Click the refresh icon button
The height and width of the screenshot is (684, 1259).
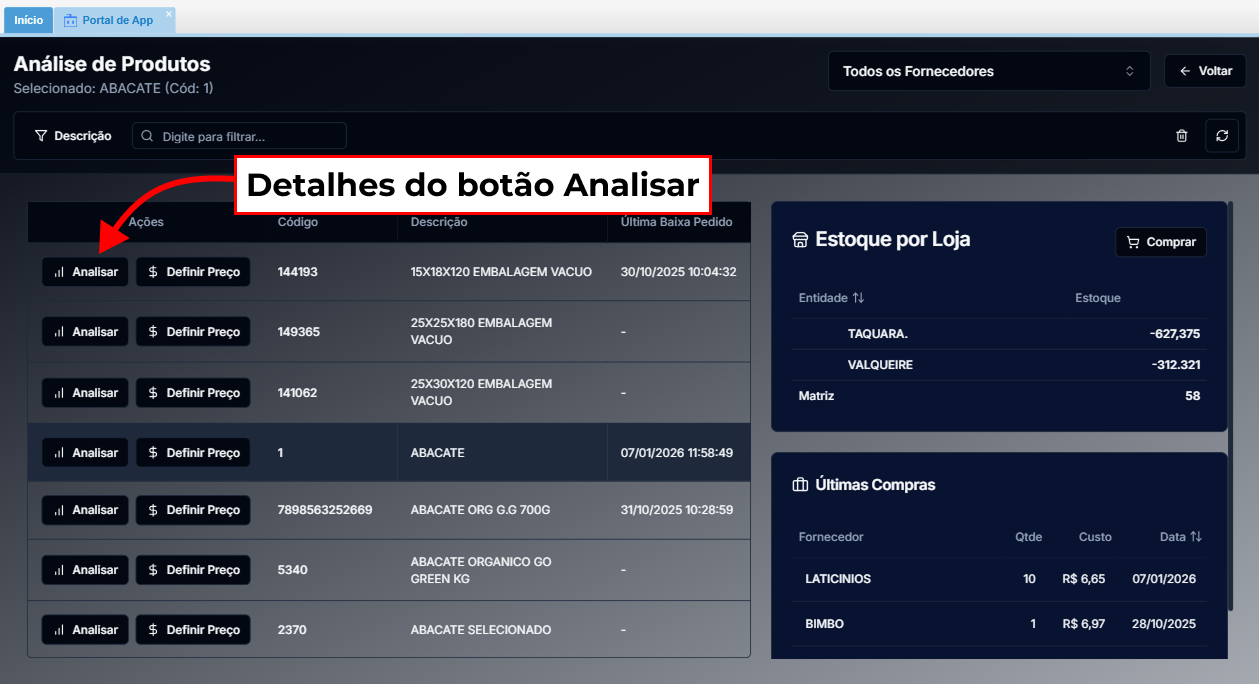tap(1221, 136)
